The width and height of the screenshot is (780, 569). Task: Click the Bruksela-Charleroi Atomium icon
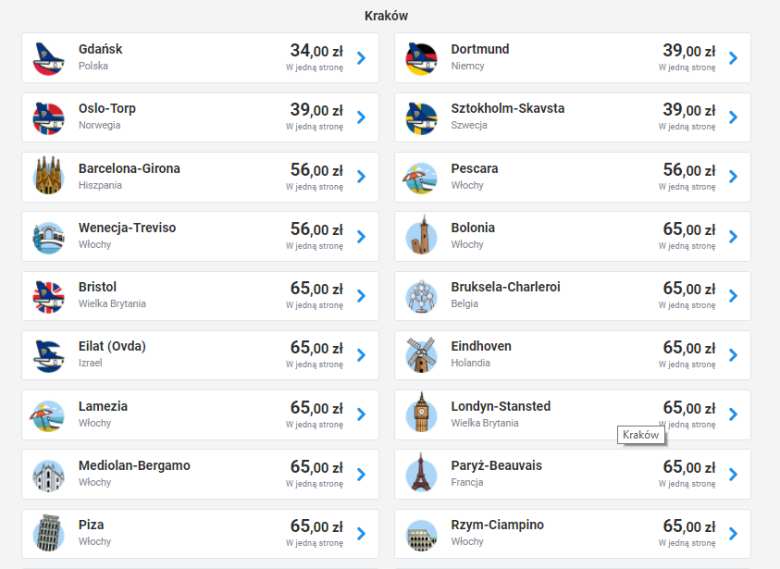(421, 296)
